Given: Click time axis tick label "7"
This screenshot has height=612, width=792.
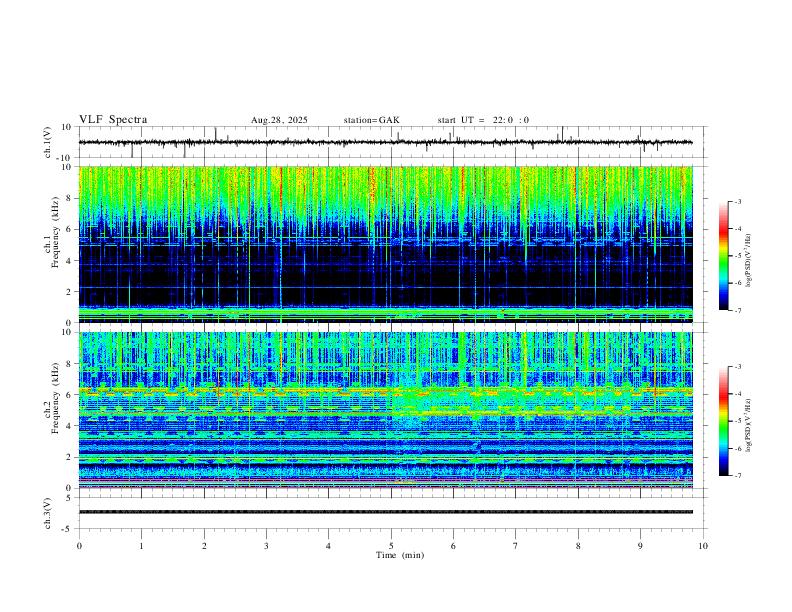Looking at the screenshot, I should coord(516,546).
